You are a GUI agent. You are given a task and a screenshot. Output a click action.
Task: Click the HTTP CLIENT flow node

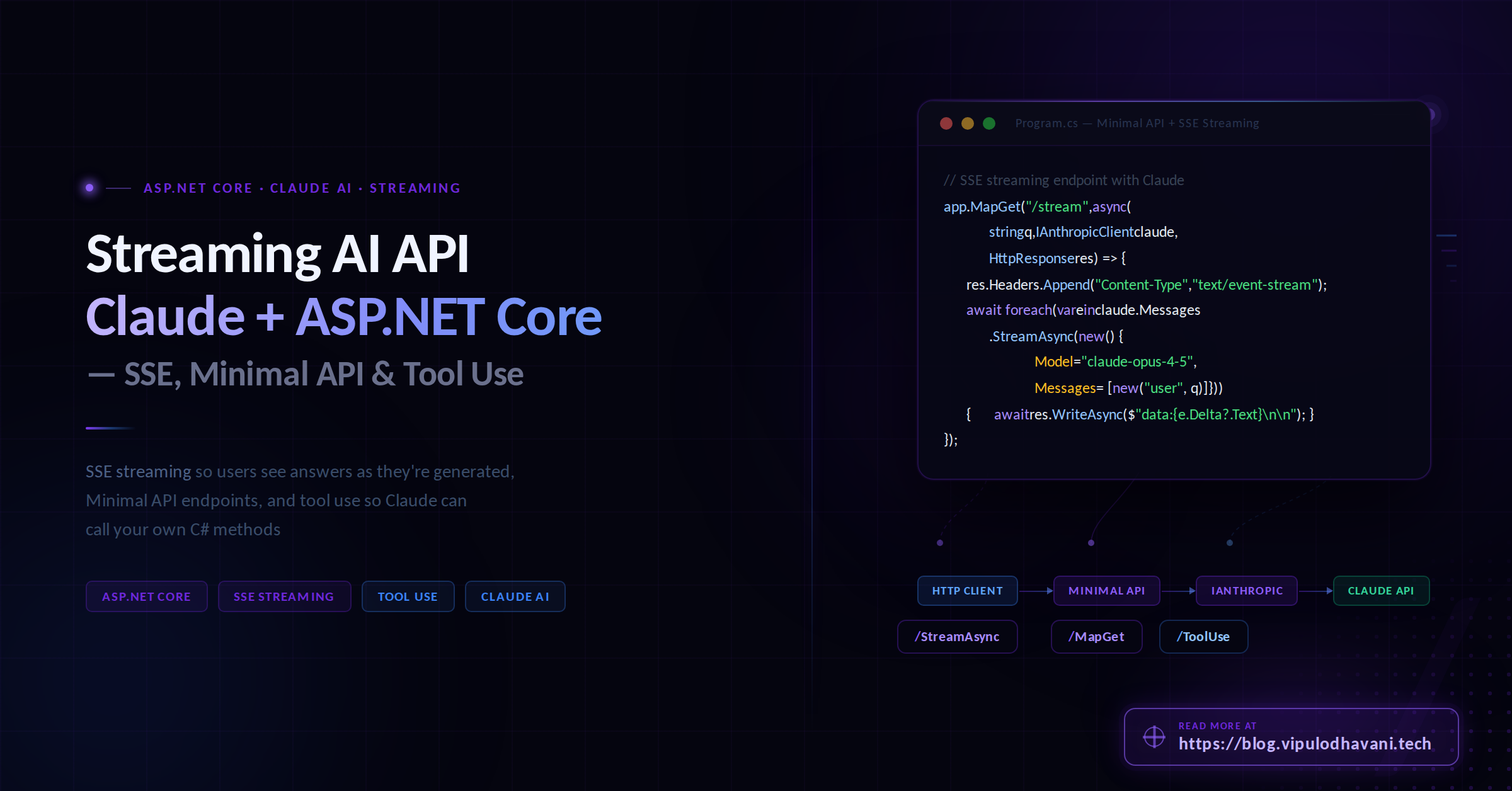967,591
